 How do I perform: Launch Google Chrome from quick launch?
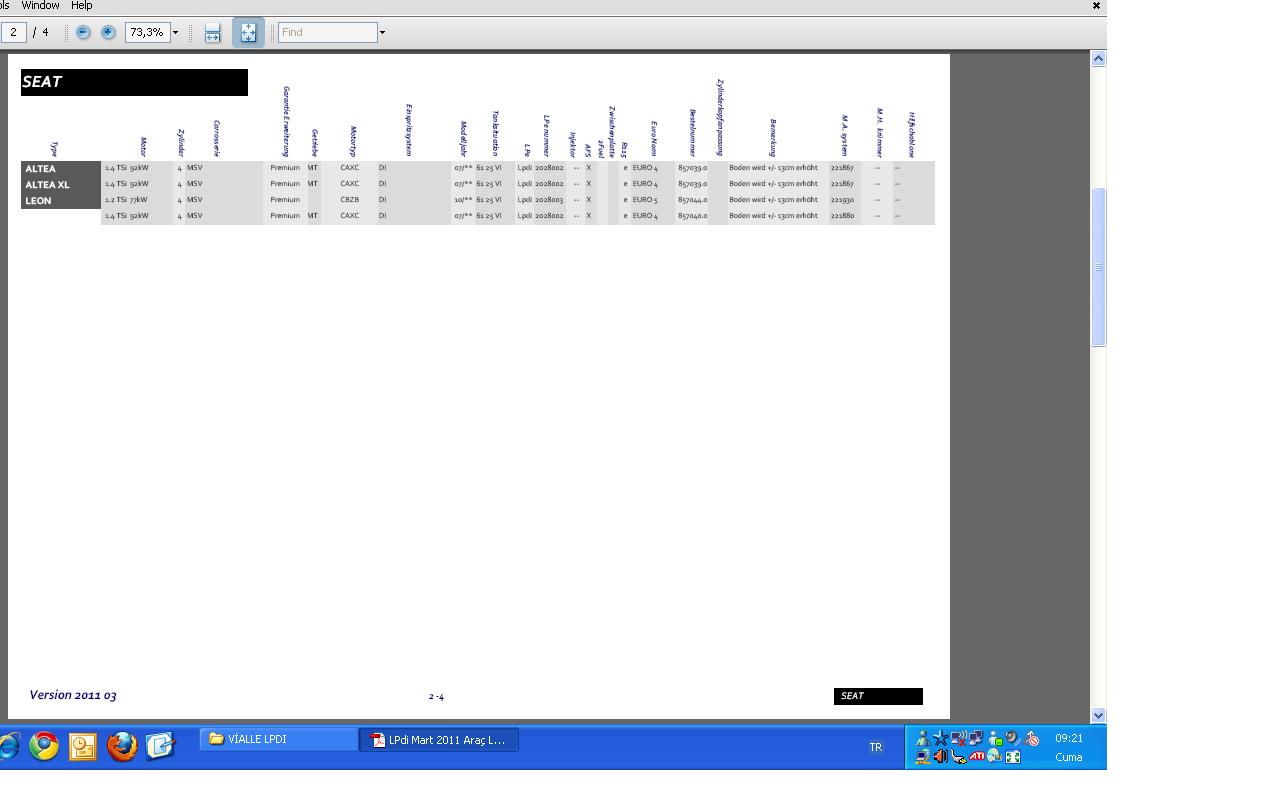pos(44,746)
